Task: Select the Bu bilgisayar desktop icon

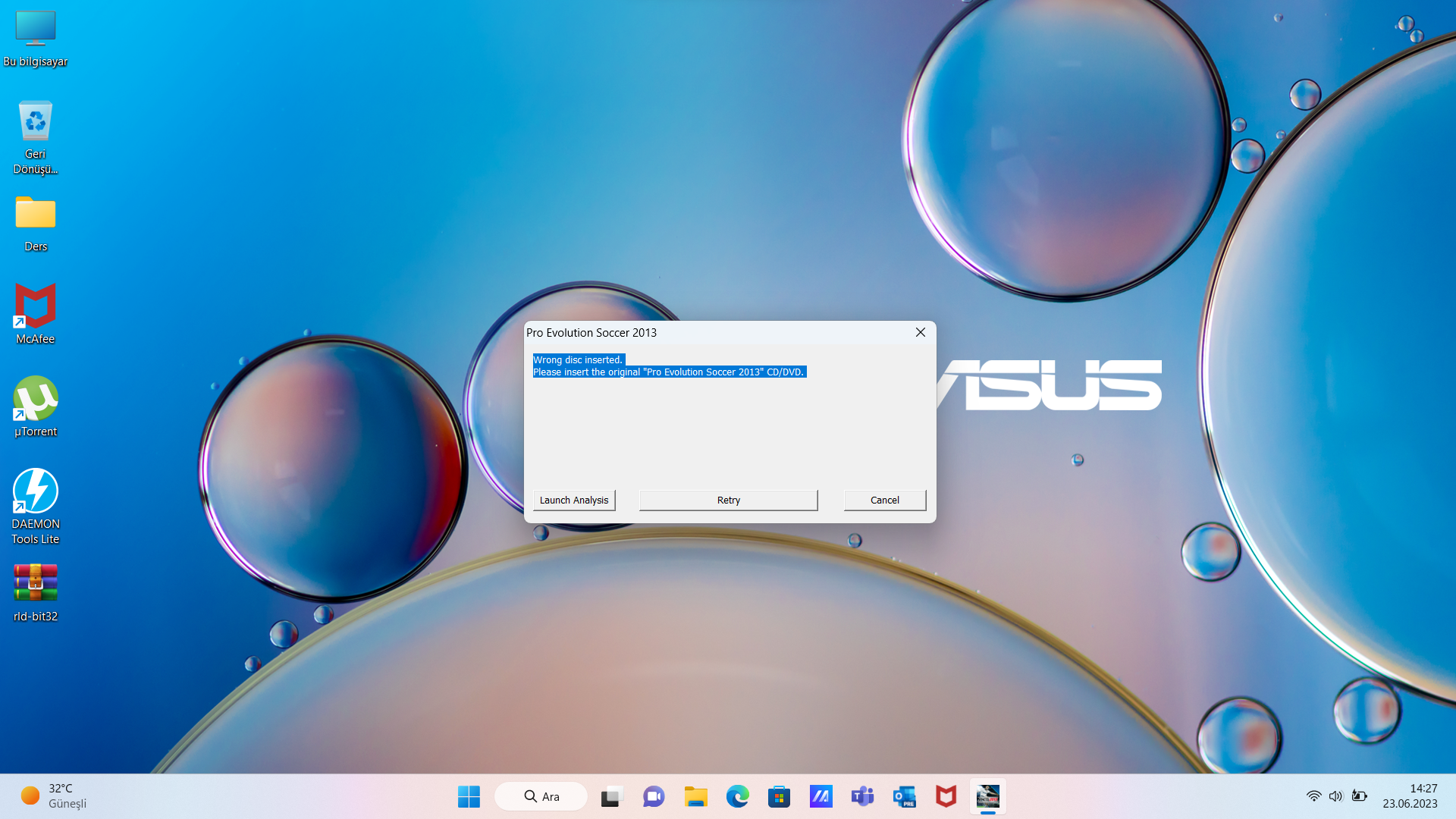Action: pos(36,29)
